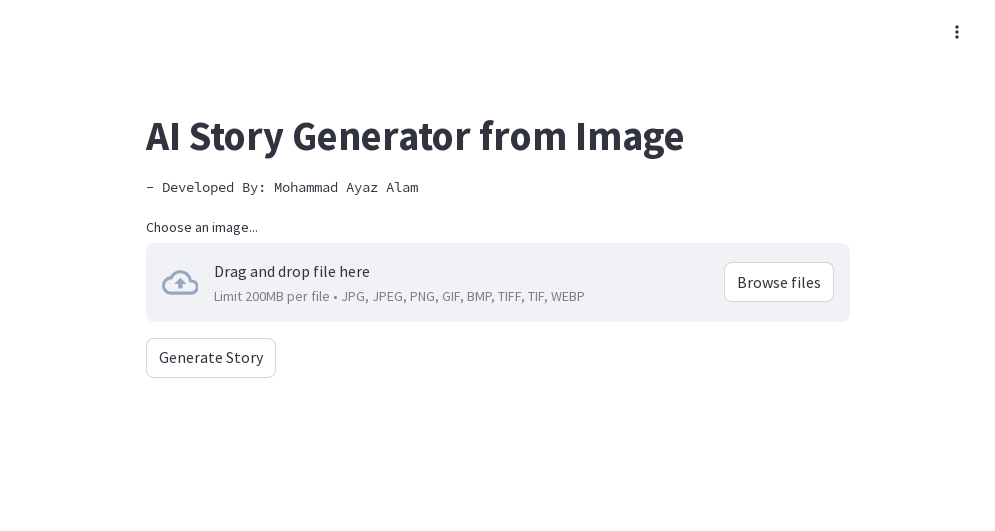
Task: Select the upload arrow cloud graphic
Action: pos(180,283)
